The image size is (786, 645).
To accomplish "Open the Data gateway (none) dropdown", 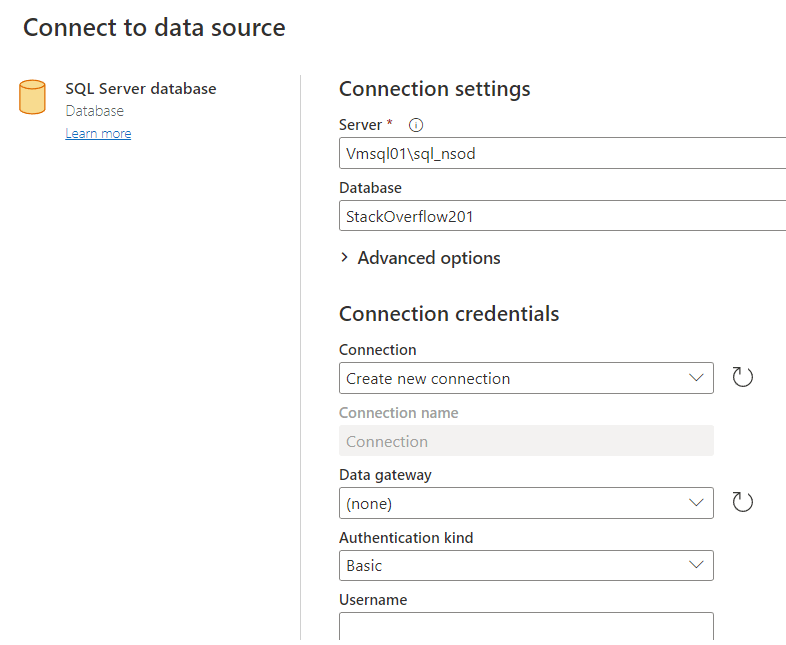I will tap(526, 503).
